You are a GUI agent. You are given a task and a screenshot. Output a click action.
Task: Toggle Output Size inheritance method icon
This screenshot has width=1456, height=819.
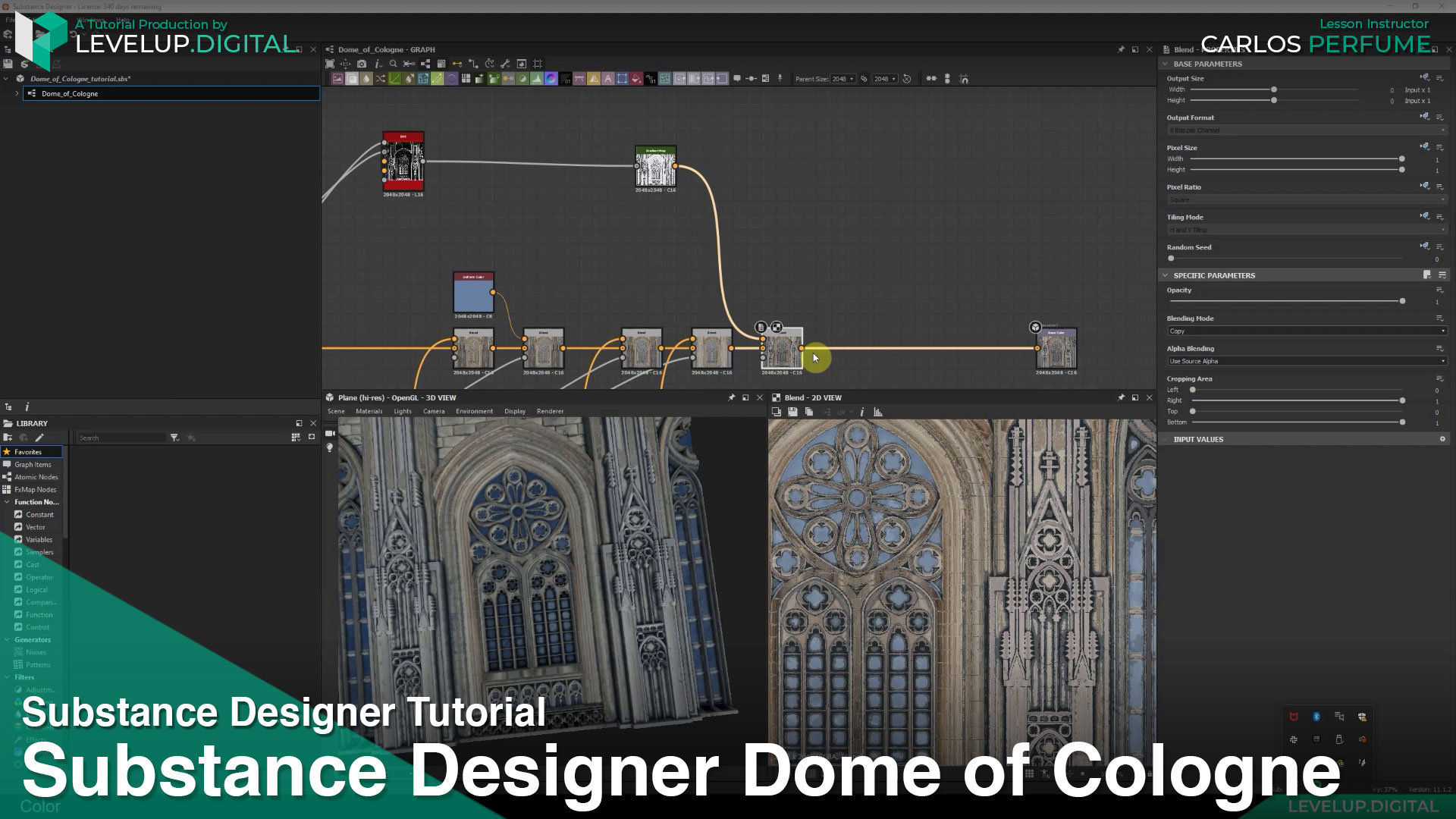click(x=1425, y=77)
